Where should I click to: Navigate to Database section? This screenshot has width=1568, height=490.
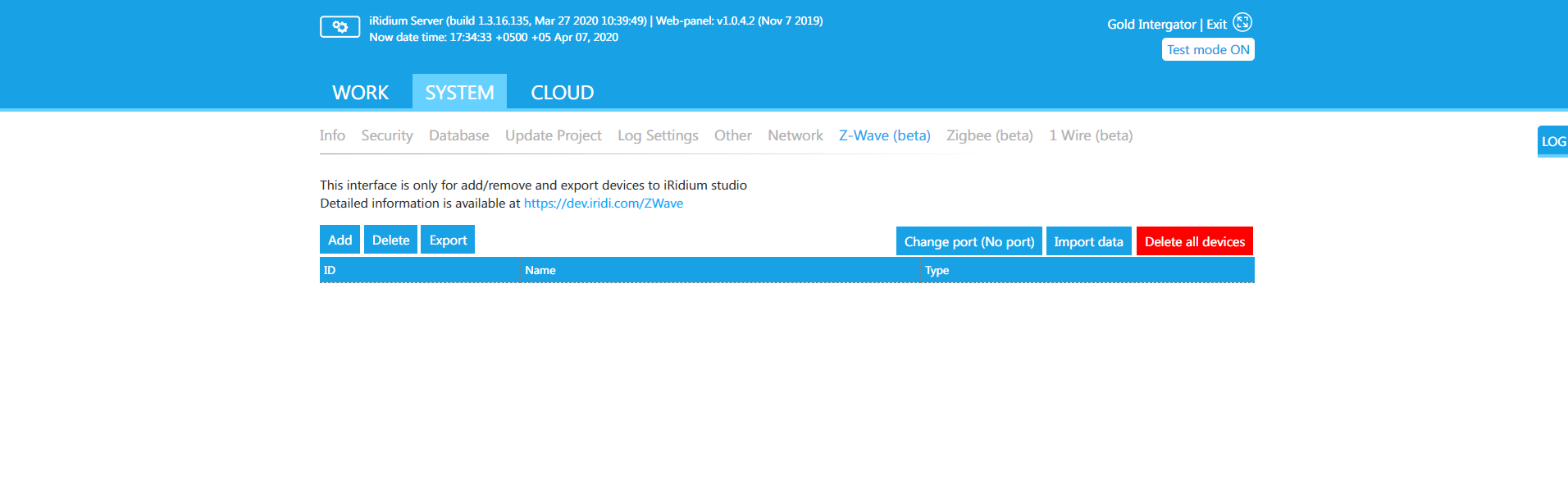point(458,135)
